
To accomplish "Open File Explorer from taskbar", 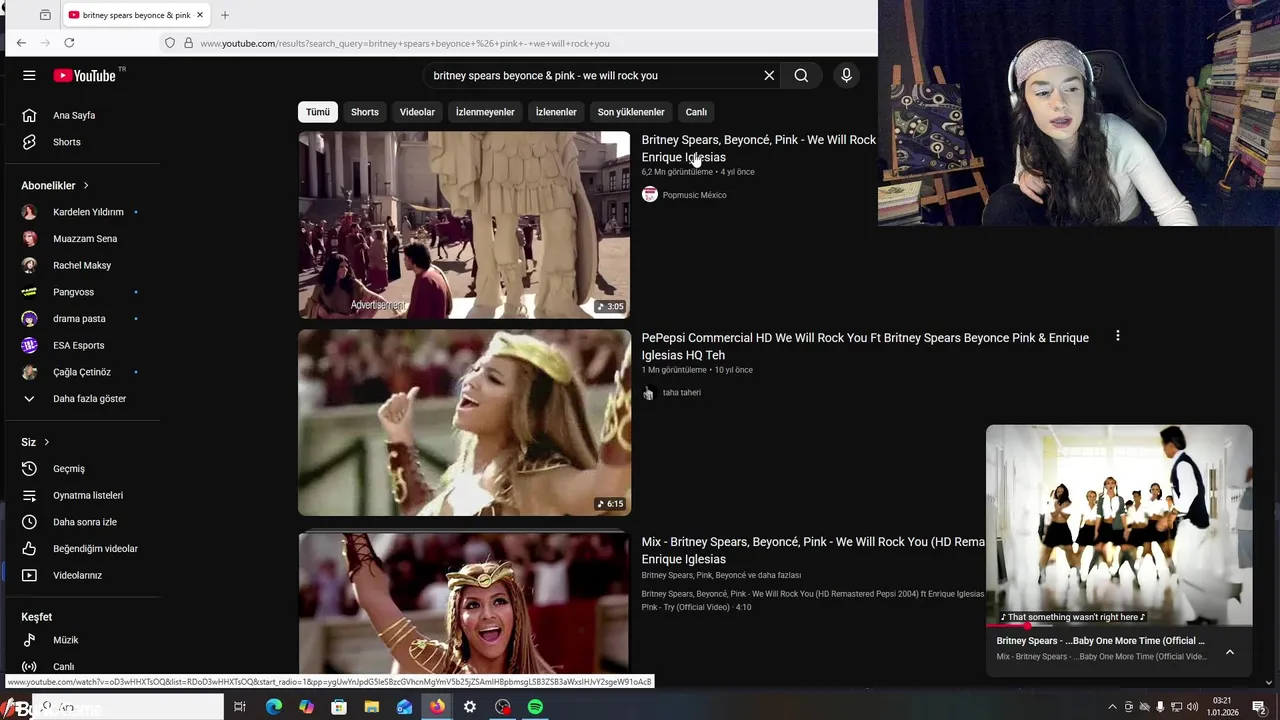I will click(371, 707).
